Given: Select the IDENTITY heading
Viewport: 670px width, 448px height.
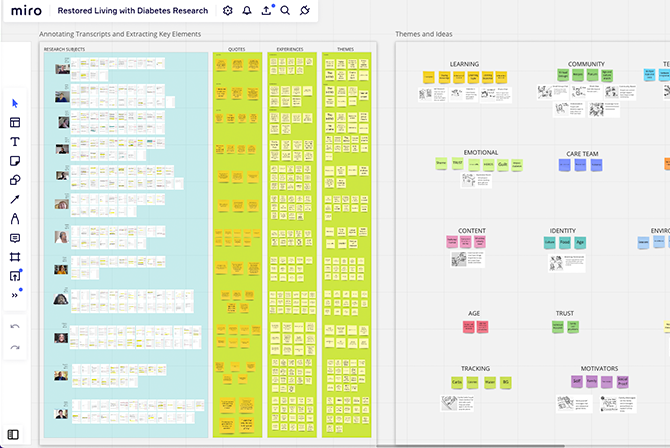Looking at the screenshot, I should point(563,231).
